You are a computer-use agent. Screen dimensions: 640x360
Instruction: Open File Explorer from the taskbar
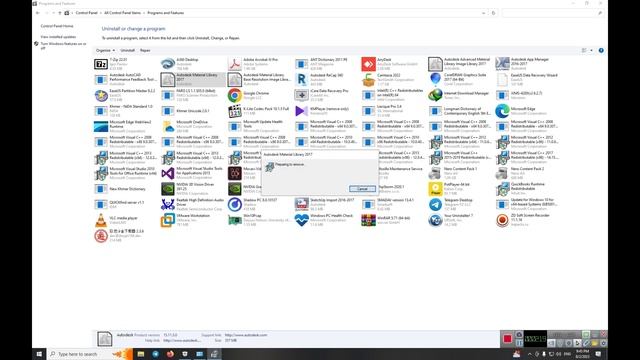point(141,354)
